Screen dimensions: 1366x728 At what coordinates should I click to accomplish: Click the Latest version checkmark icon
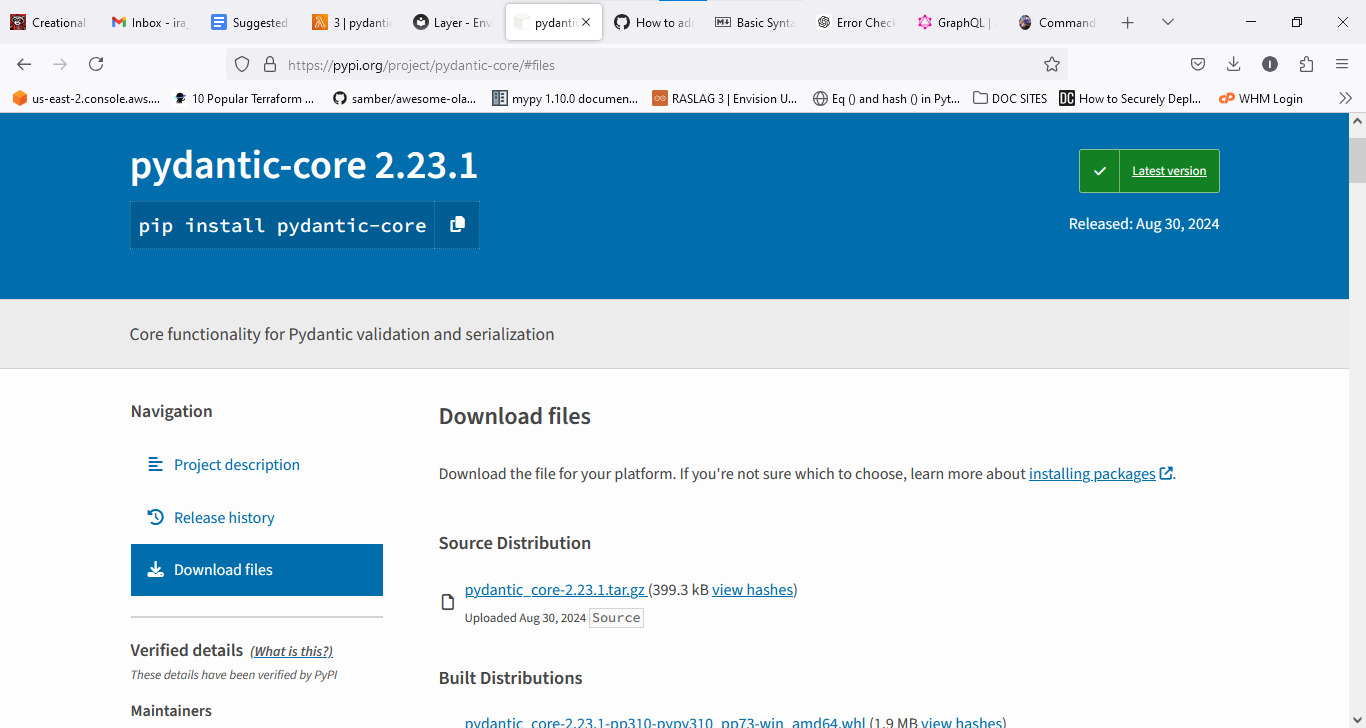click(x=1099, y=171)
